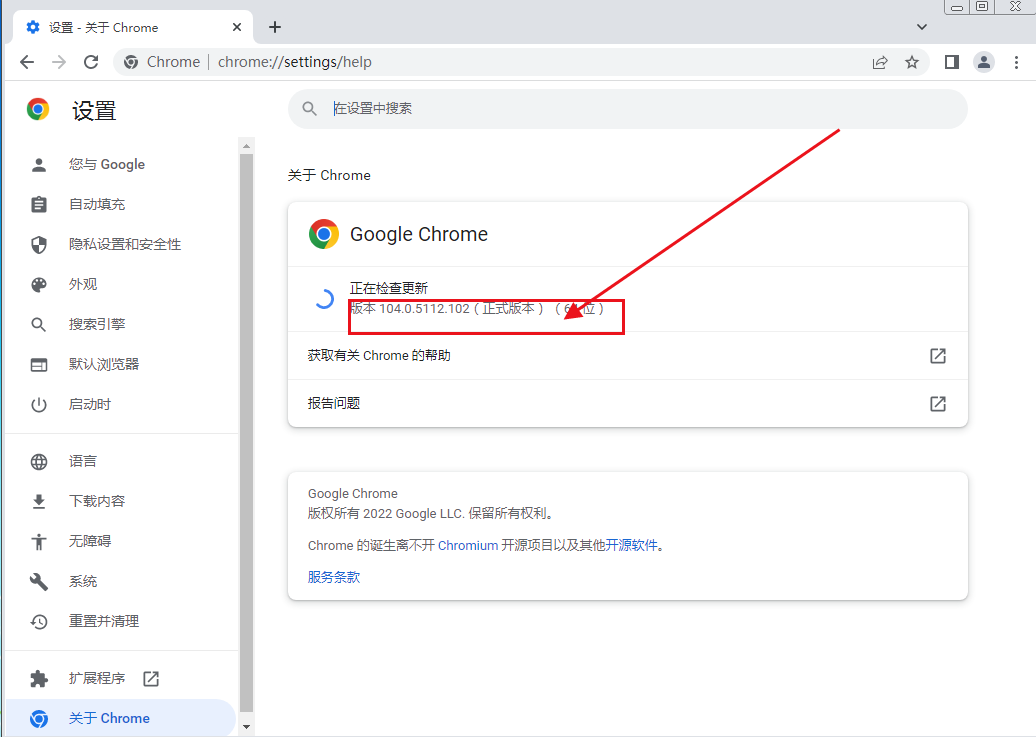Reload the settings page
The image size is (1036, 737).
91,62
